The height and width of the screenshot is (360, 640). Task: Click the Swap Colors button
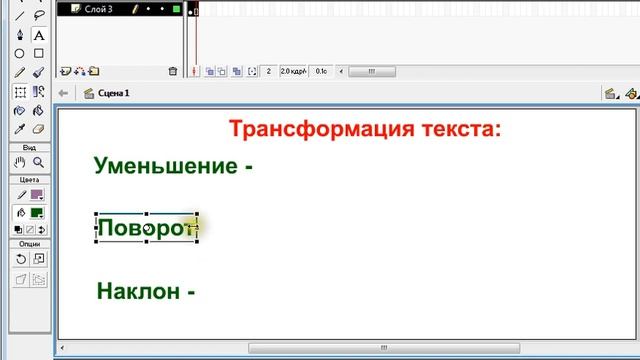[42, 230]
